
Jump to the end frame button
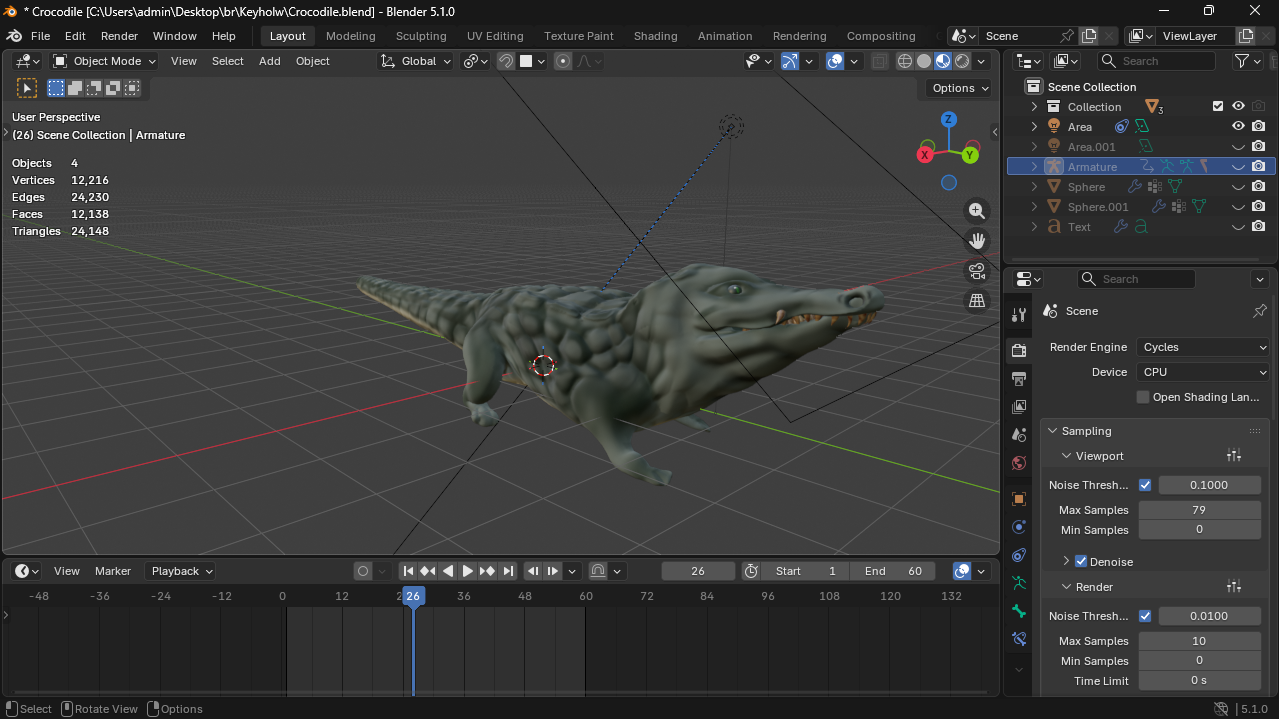point(508,571)
